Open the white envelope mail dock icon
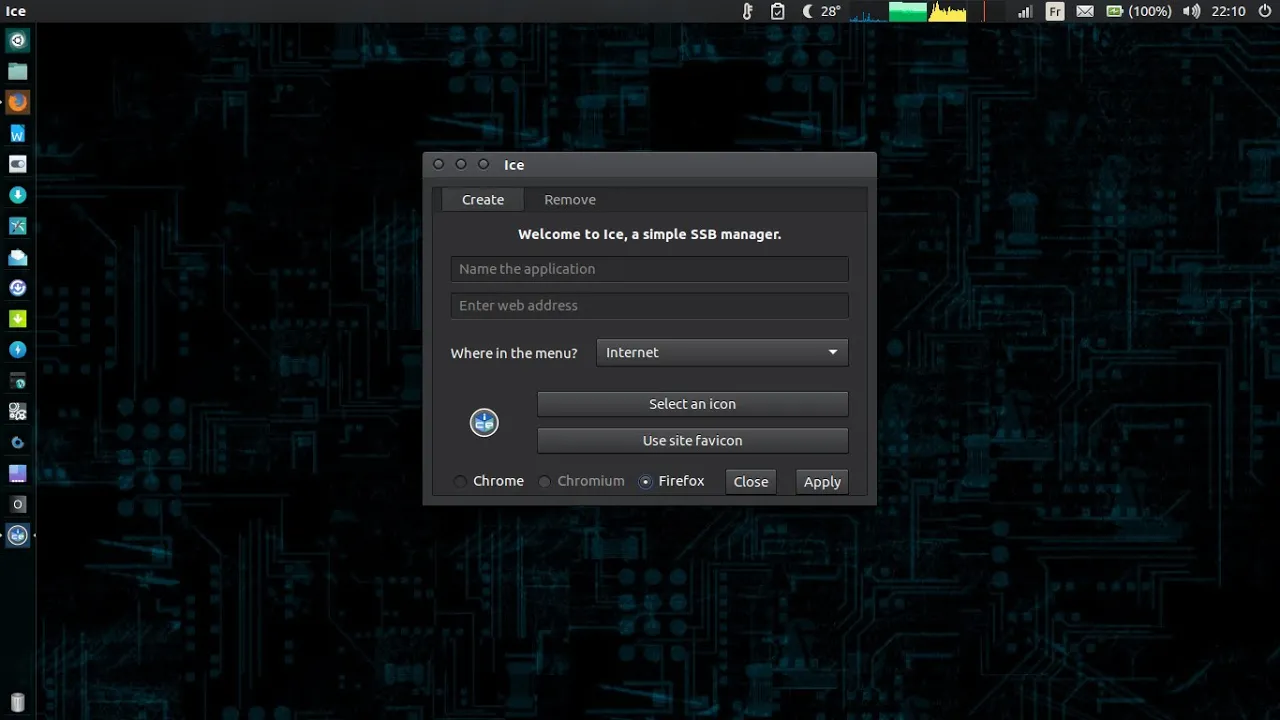Screen dimensions: 1280x720 coord(17,257)
